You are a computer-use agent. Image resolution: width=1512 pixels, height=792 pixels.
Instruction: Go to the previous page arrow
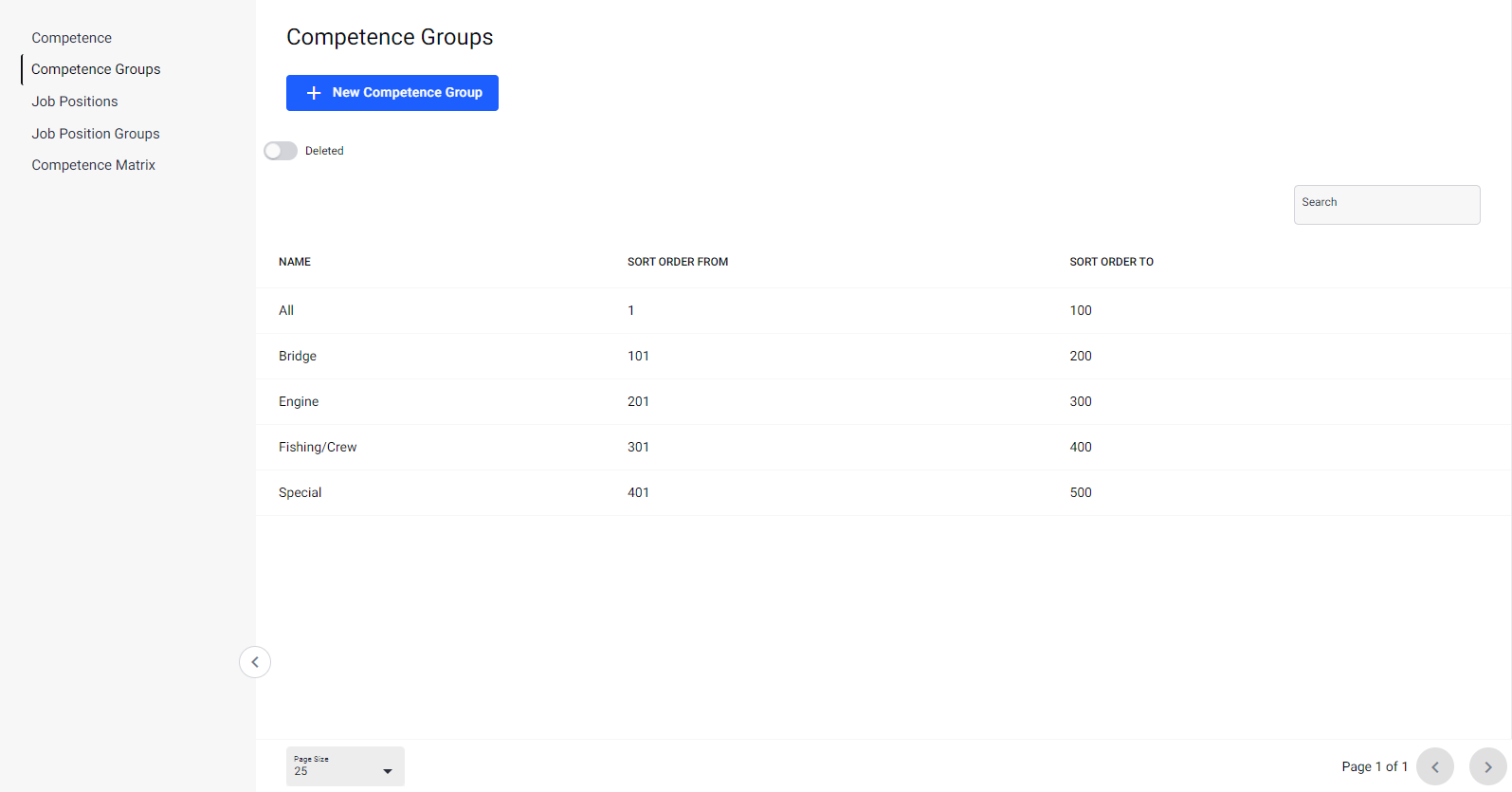1434,766
